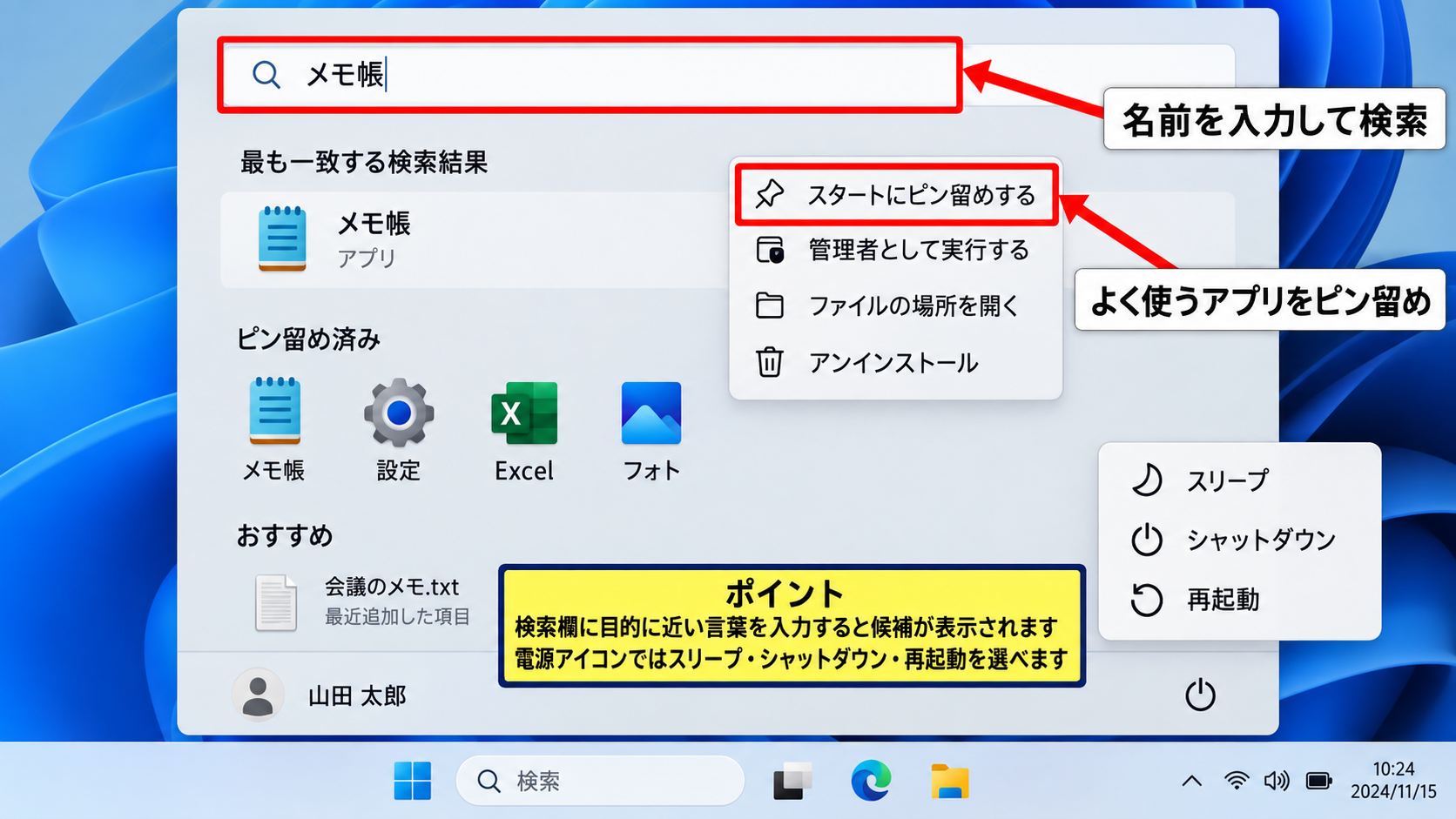The width and height of the screenshot is (1456, 819).
Task: Open pinned 設定 gear icon
Action: [x=399, y=430]
